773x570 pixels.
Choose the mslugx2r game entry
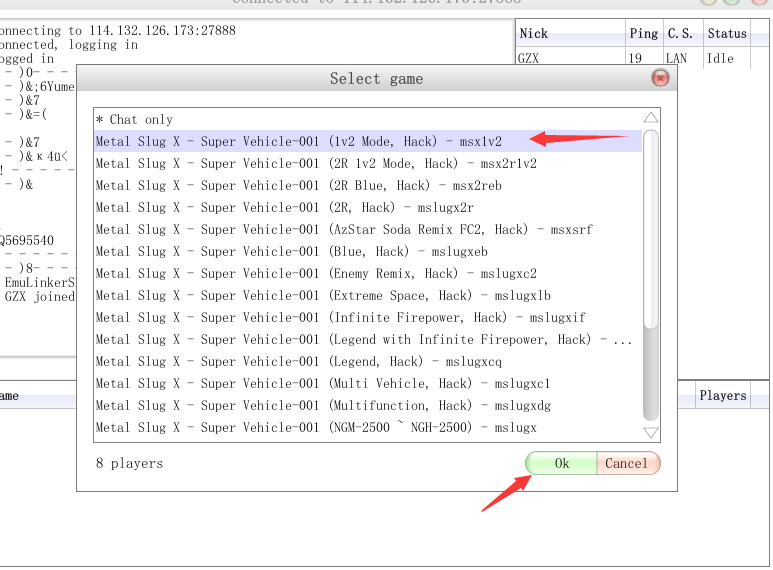368,208
